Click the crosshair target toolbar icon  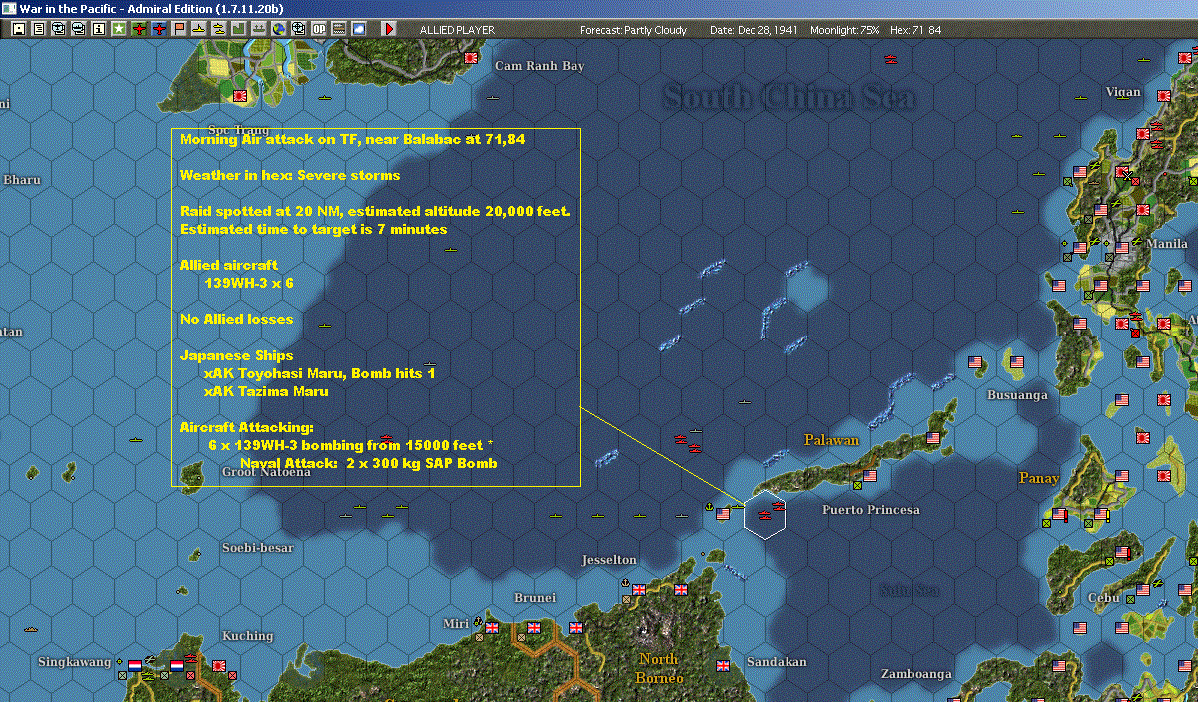(299, 29)
